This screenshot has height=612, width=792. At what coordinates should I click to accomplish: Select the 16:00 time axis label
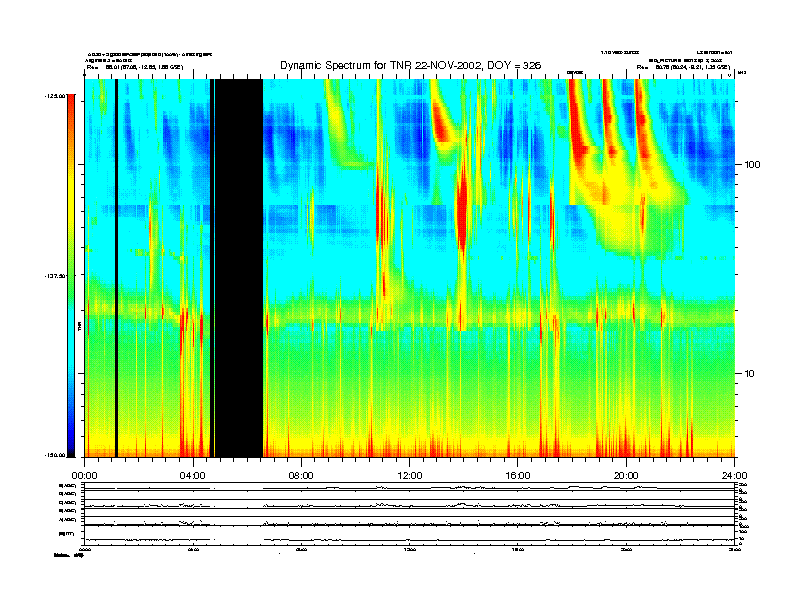(518, 476)
